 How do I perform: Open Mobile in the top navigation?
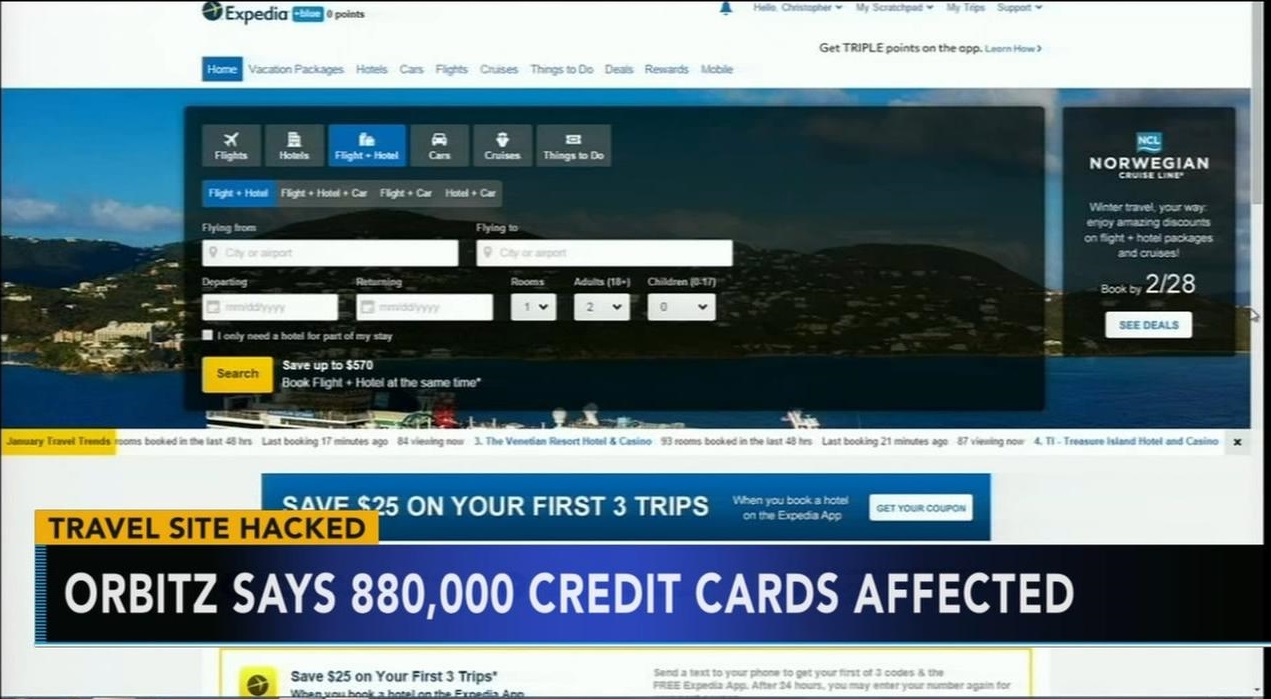coord(717,69)
